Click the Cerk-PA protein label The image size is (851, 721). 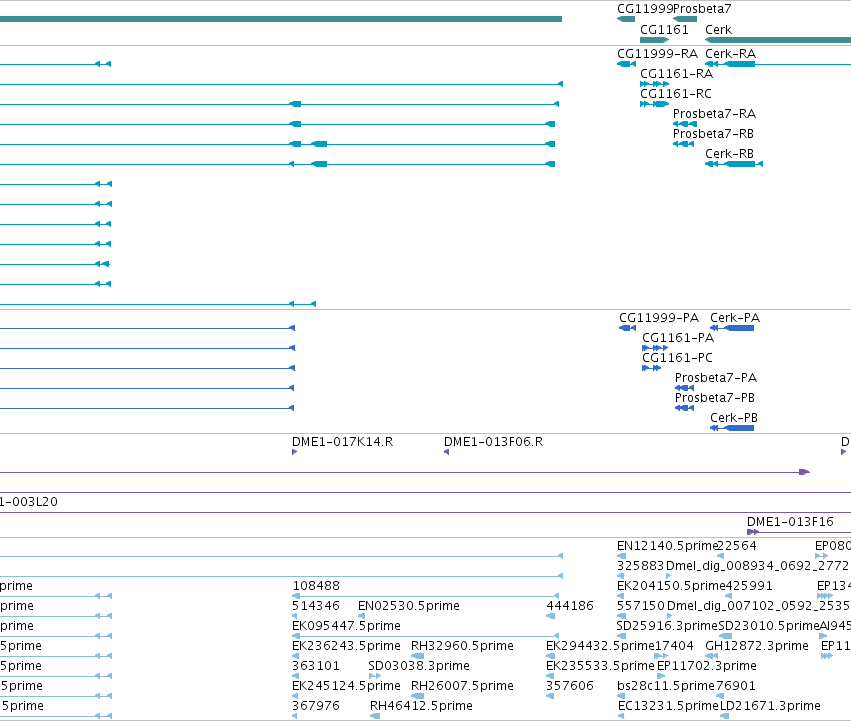[735, 318]
